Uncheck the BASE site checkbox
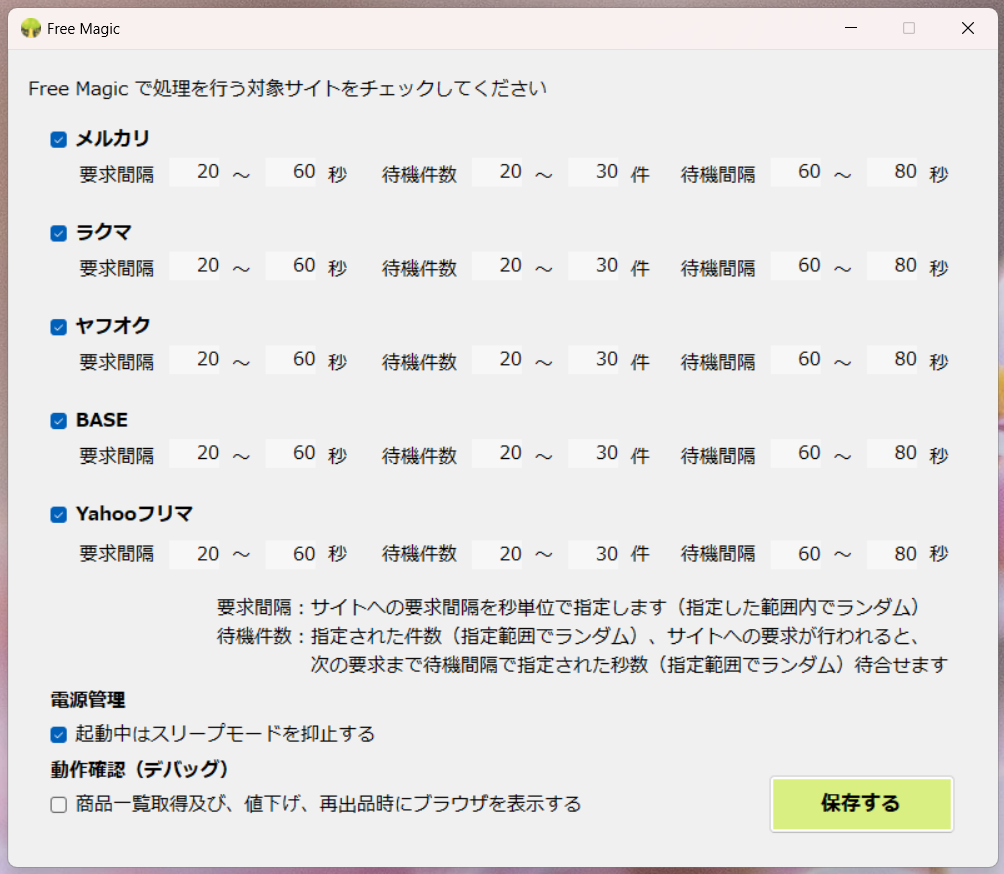This screenshot has height=874, width=1004. click(x=58, y=421)
